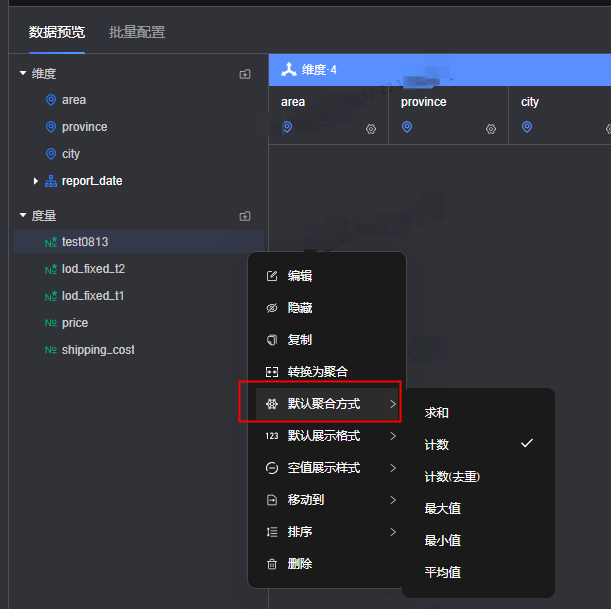The width and height of the screenshot is (611, 609).
Task: Open settings gear in province column header
Action: [x=491, y=129]
